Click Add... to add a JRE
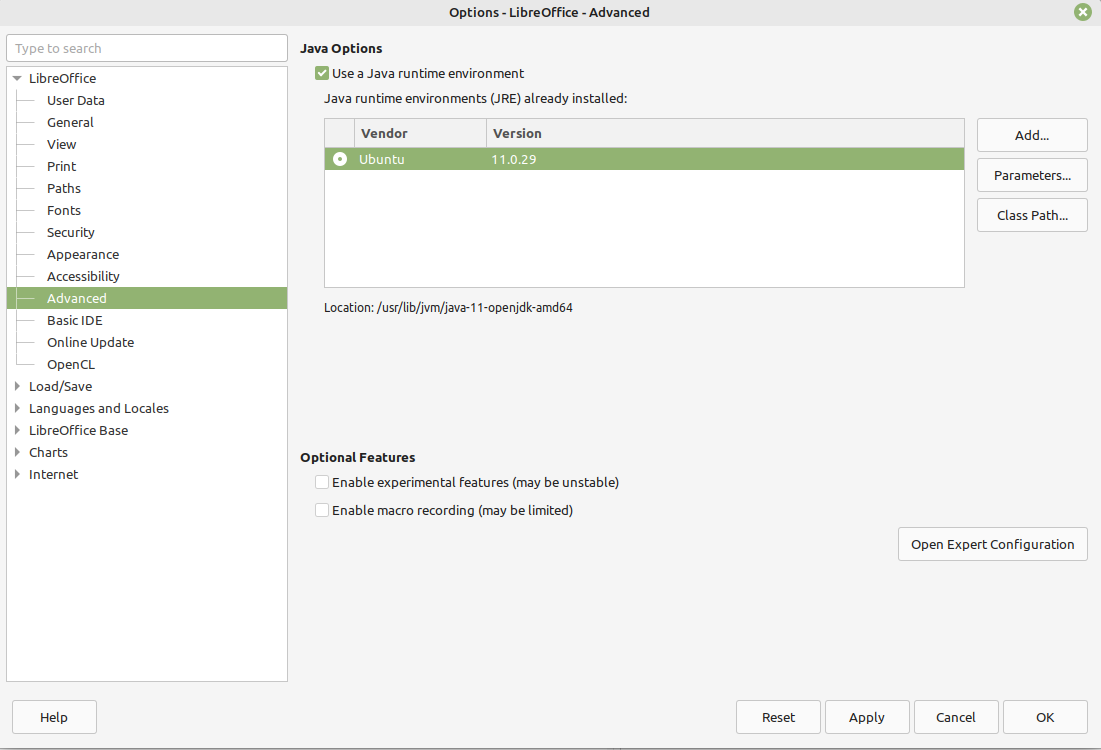This screenshot has height=750, width=1101. click(x=1031, y=135)
